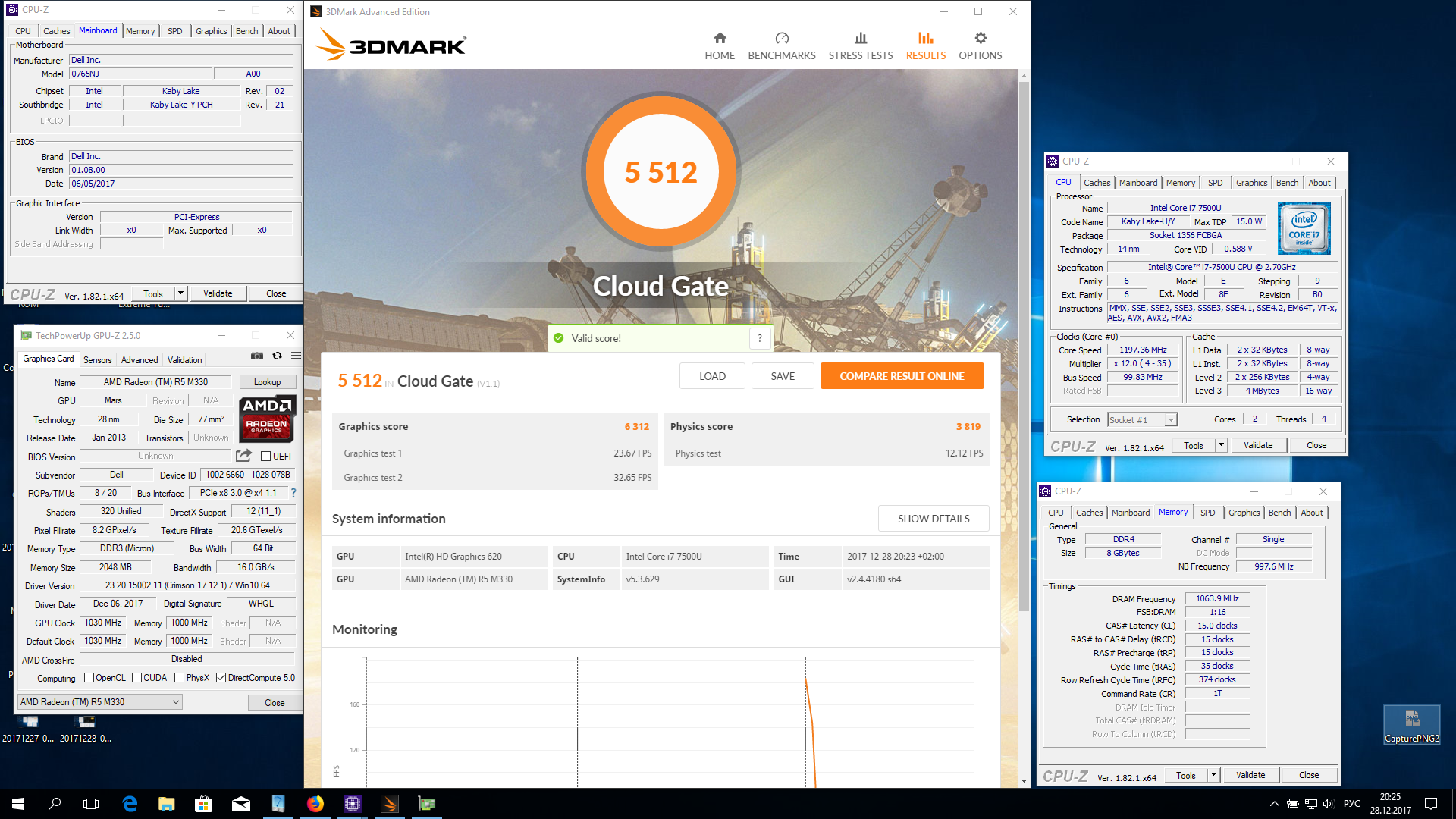Screen dimensions: 1456x819
Task: Open About tab in Memory CPU-Z window
Action: pyautogui.click(x=1312, y=513)
